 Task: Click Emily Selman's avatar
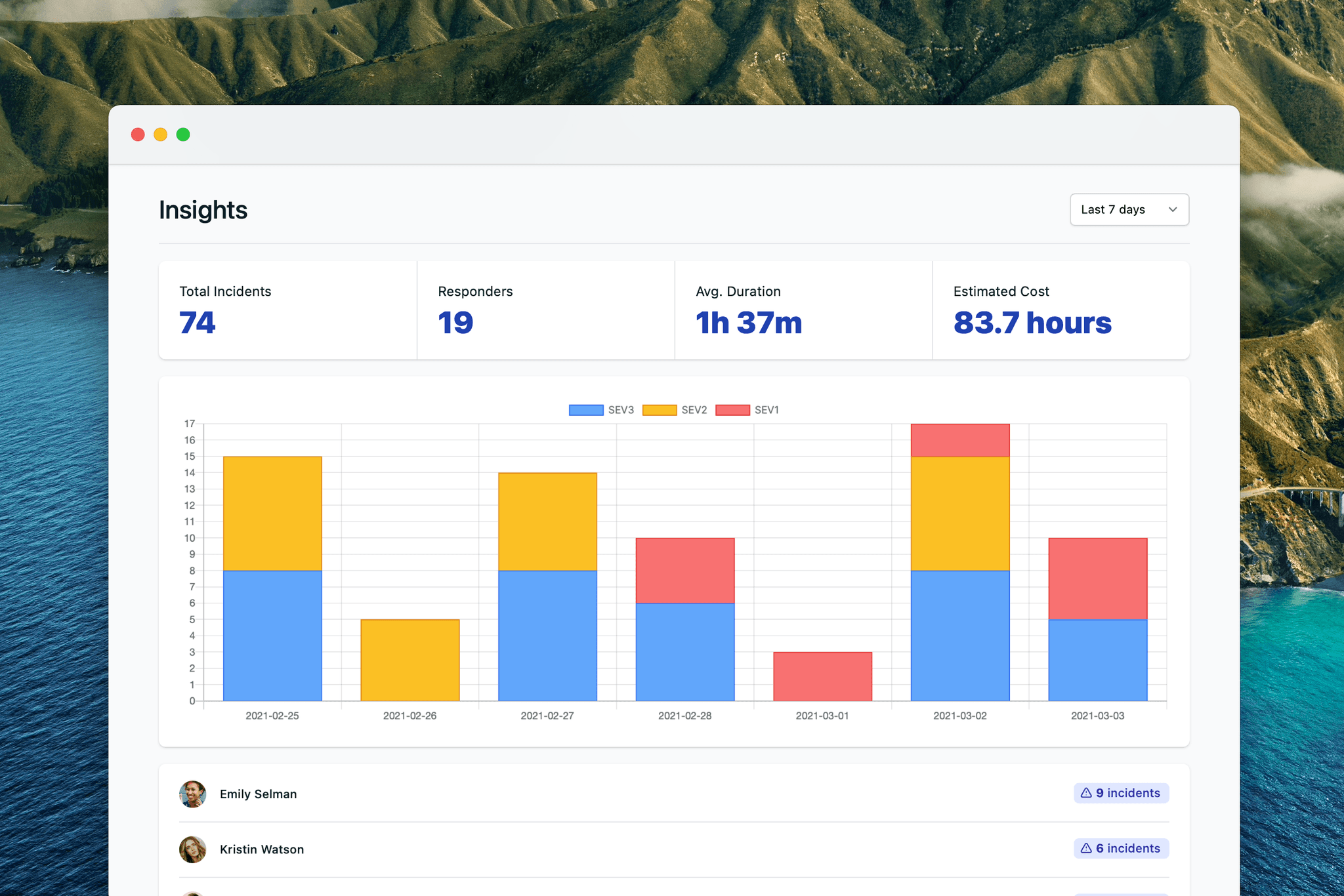tap(193, 794)
